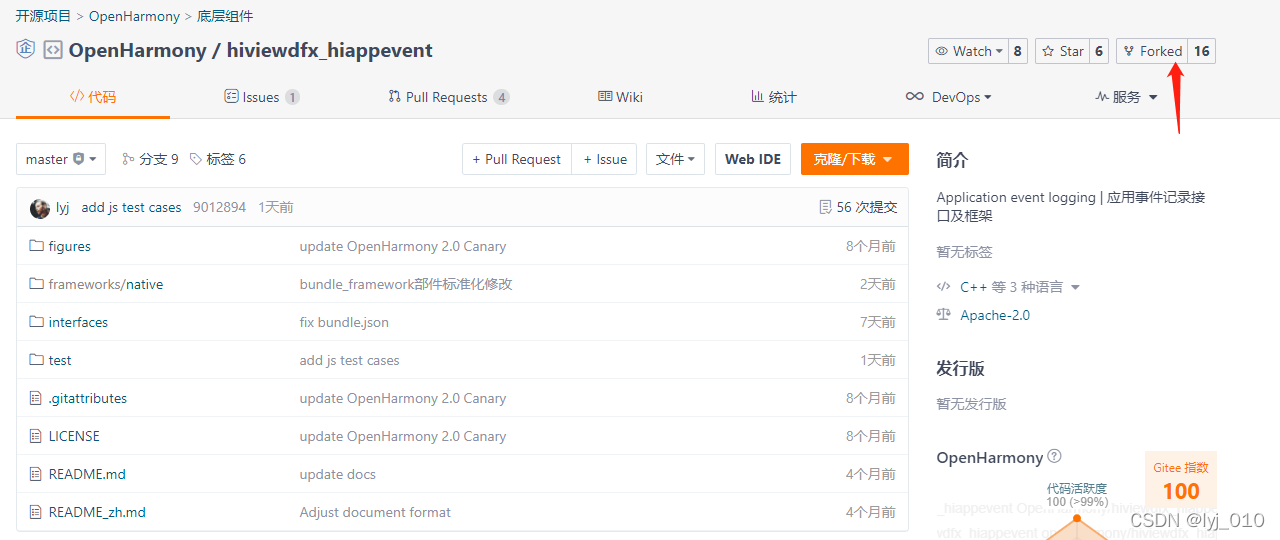
Task: Open the README_zh.md file name
Action: coord(97,512)
